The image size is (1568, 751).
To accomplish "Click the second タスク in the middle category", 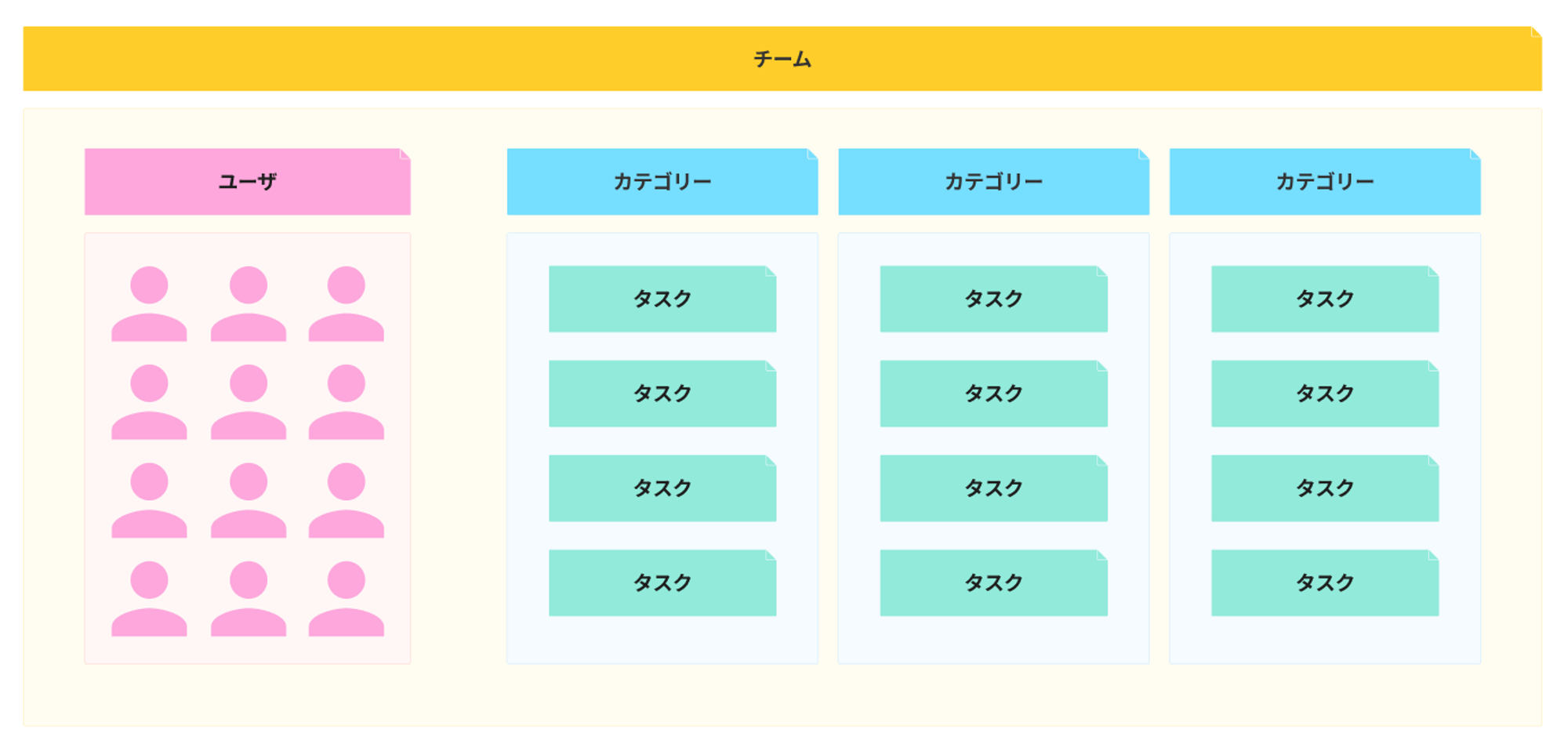I will [x=993, y=394].
